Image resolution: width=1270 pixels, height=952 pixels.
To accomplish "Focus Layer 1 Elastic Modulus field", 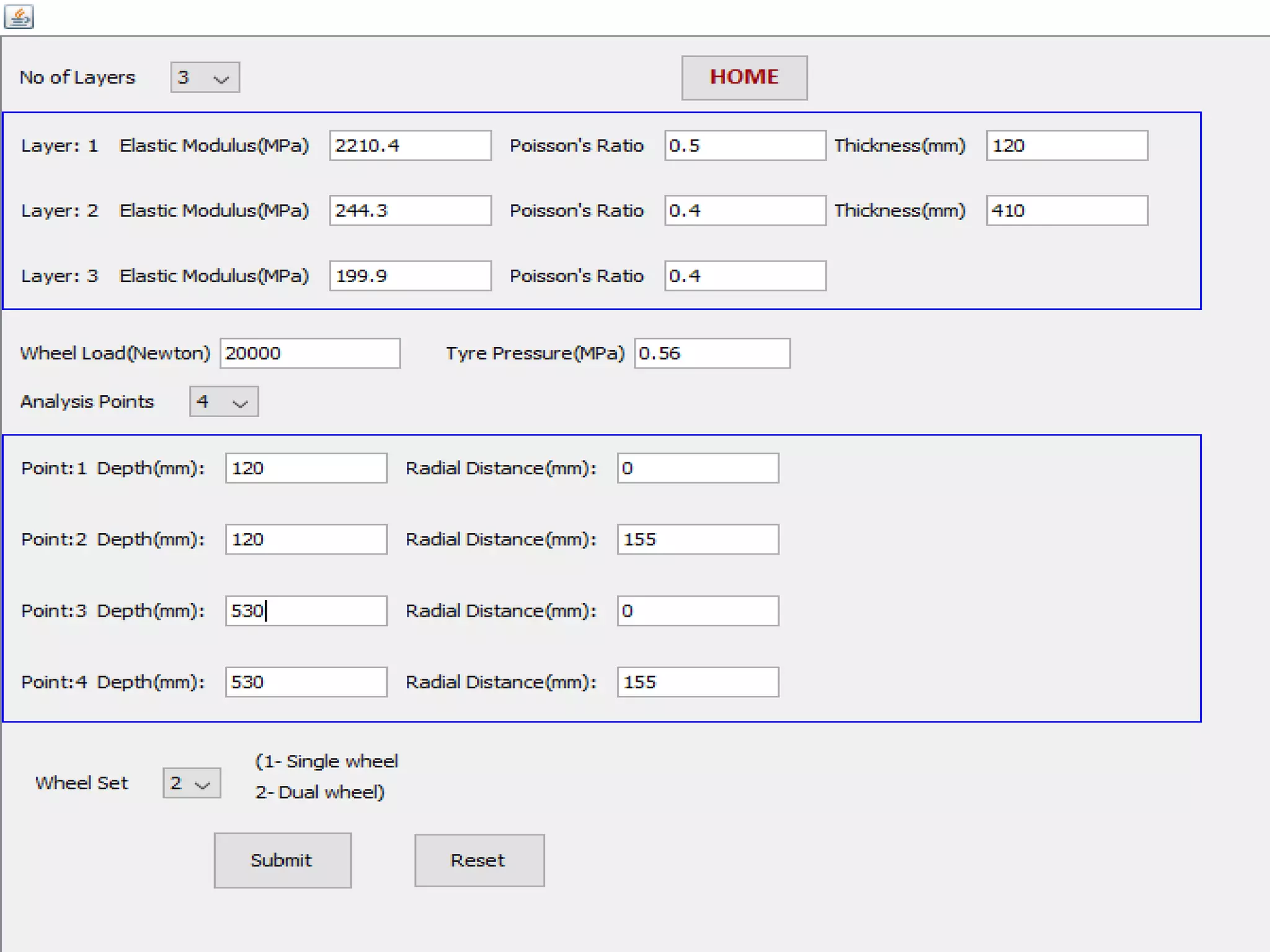I will (410, 146).
